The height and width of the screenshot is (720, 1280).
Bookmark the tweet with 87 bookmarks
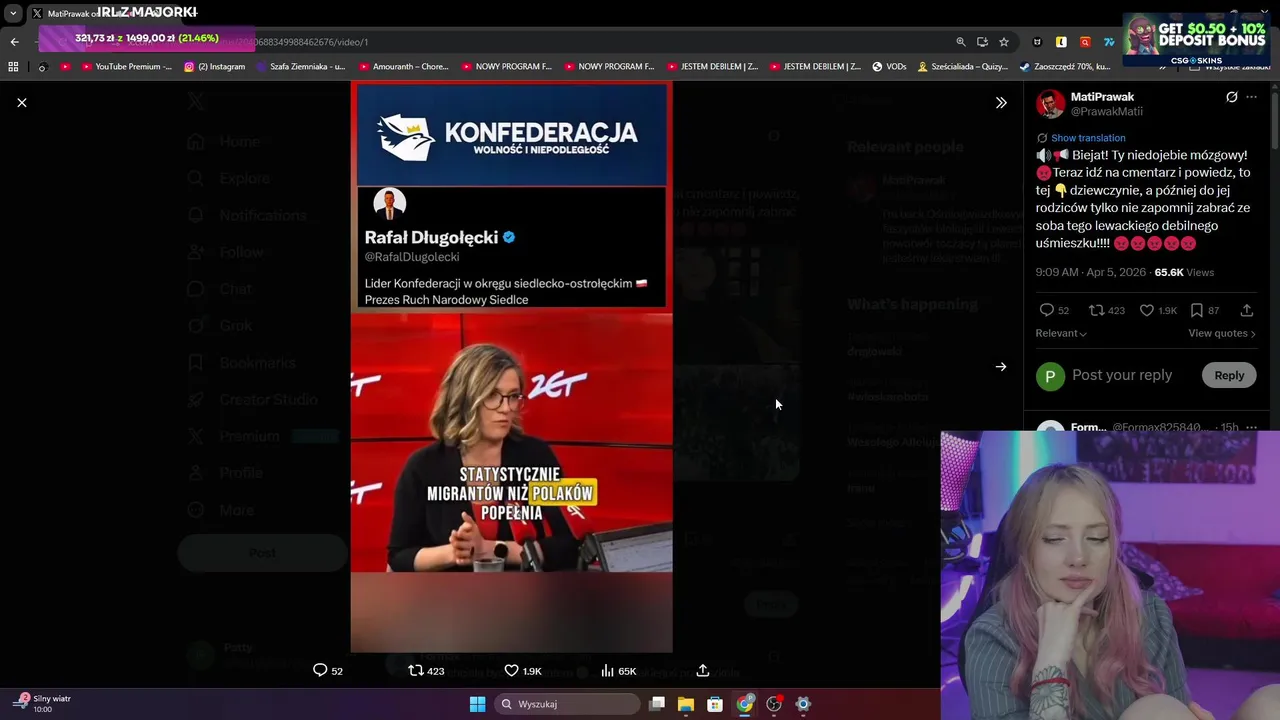1196,310
